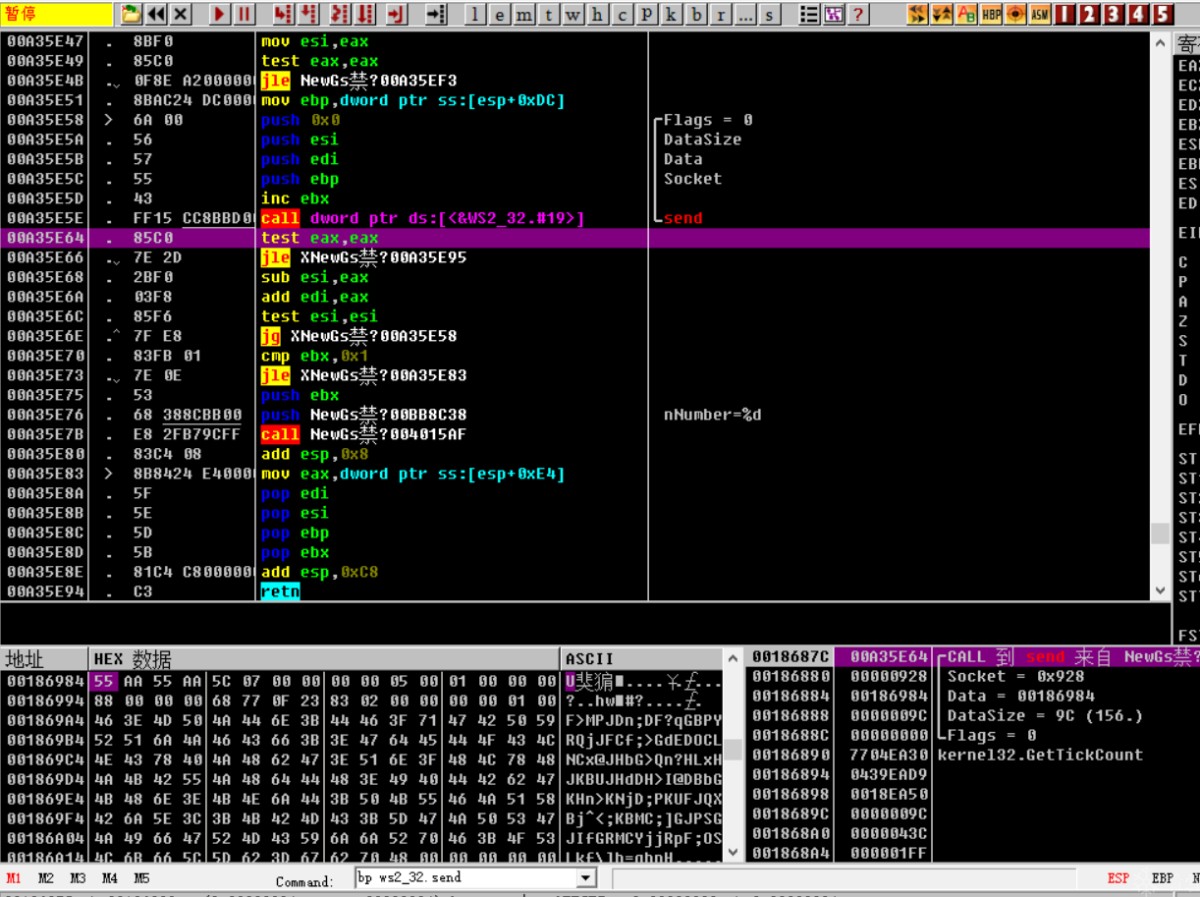Click the Command input field
The image size is (1200, 897).
pyautogui.click(x=466, y=878)
